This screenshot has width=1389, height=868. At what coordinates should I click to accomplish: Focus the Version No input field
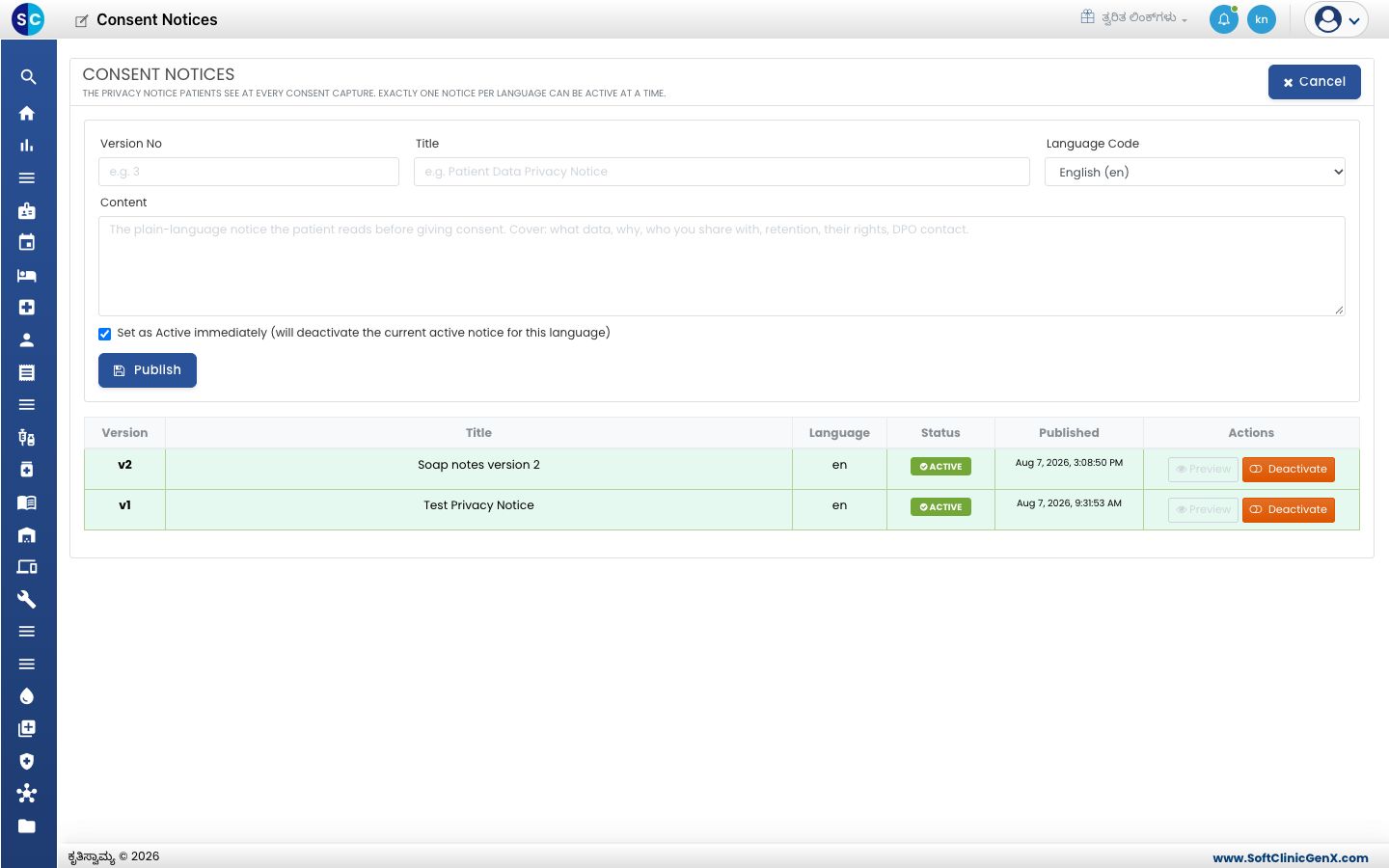click(249, 172)
